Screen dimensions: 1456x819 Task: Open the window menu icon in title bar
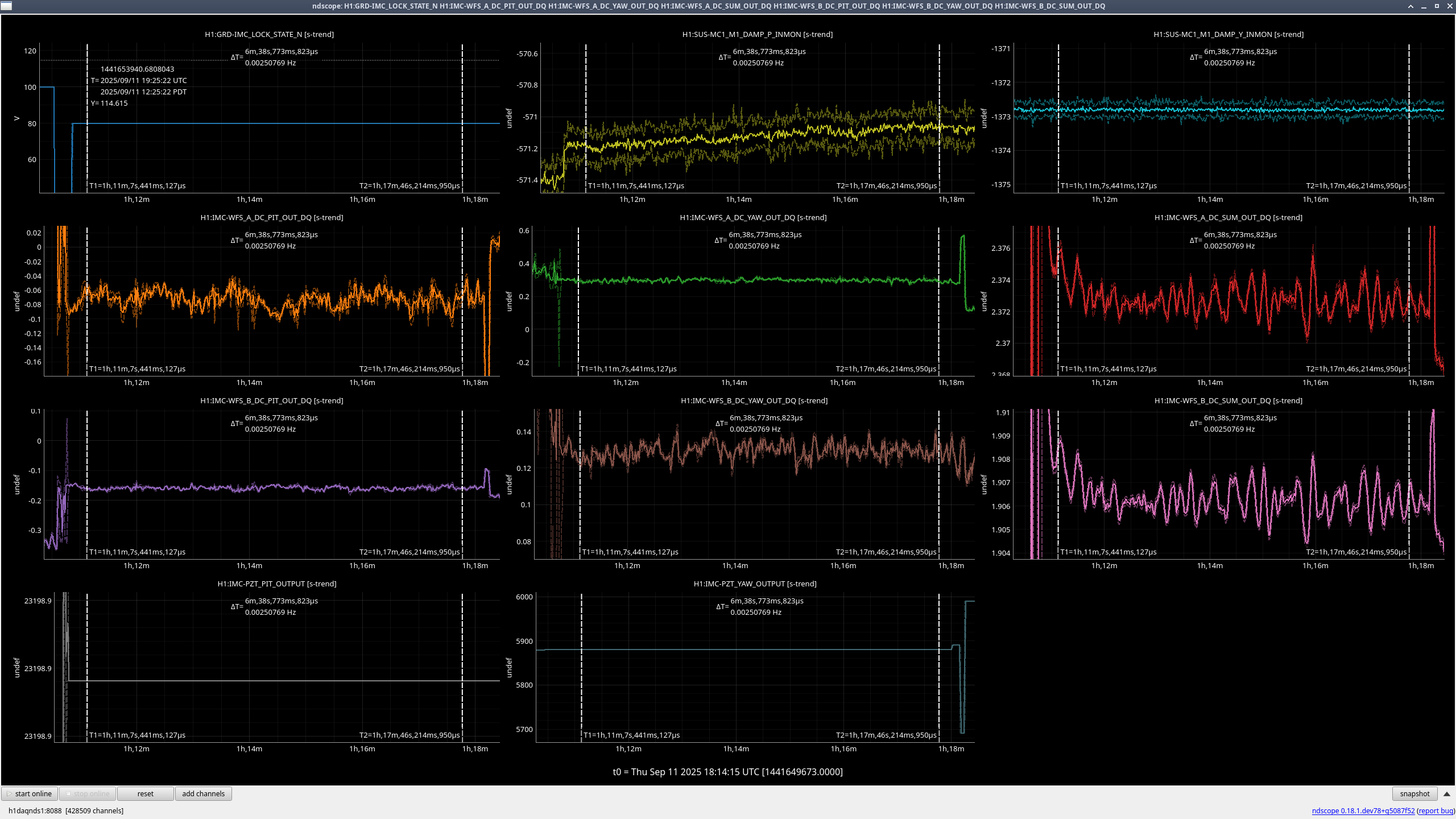6,6
